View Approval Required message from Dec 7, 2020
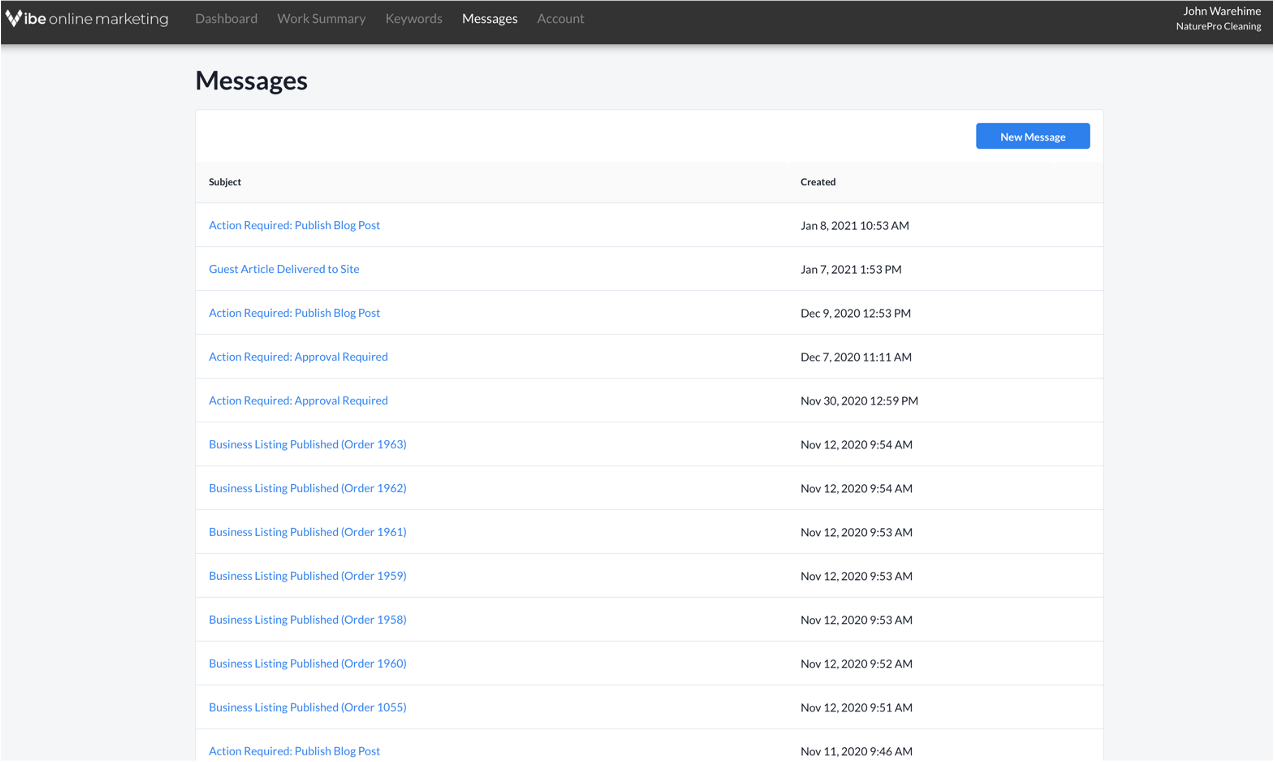This screenshot has height=762, width=1275. tap(298, 357)
